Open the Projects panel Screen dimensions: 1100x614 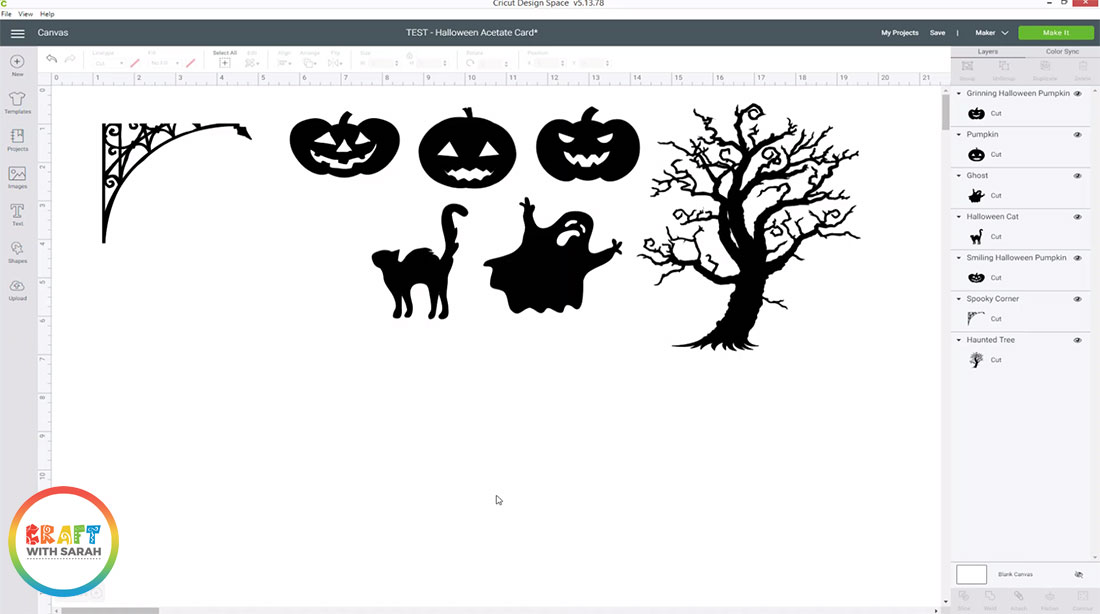coord(17,139)
